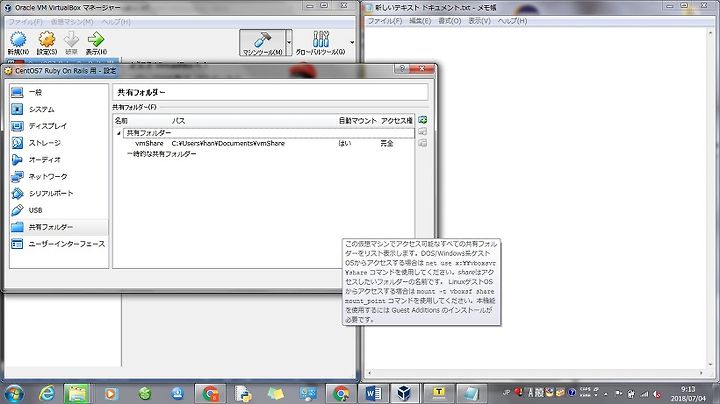Click the 名前 column header

coord(121,121)
